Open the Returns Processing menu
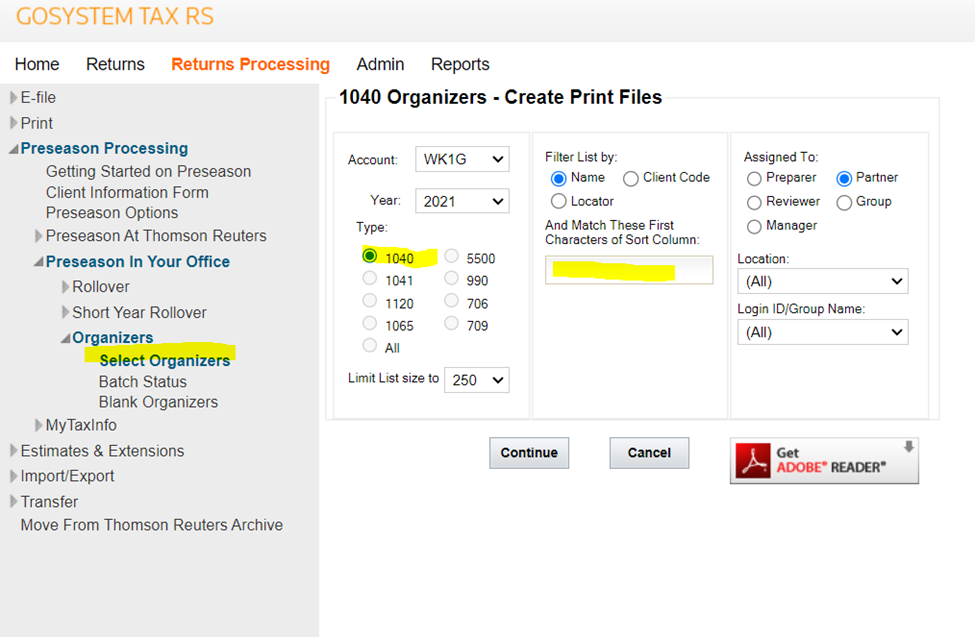This screenshot has width=975, height=637. pos(250,64)
